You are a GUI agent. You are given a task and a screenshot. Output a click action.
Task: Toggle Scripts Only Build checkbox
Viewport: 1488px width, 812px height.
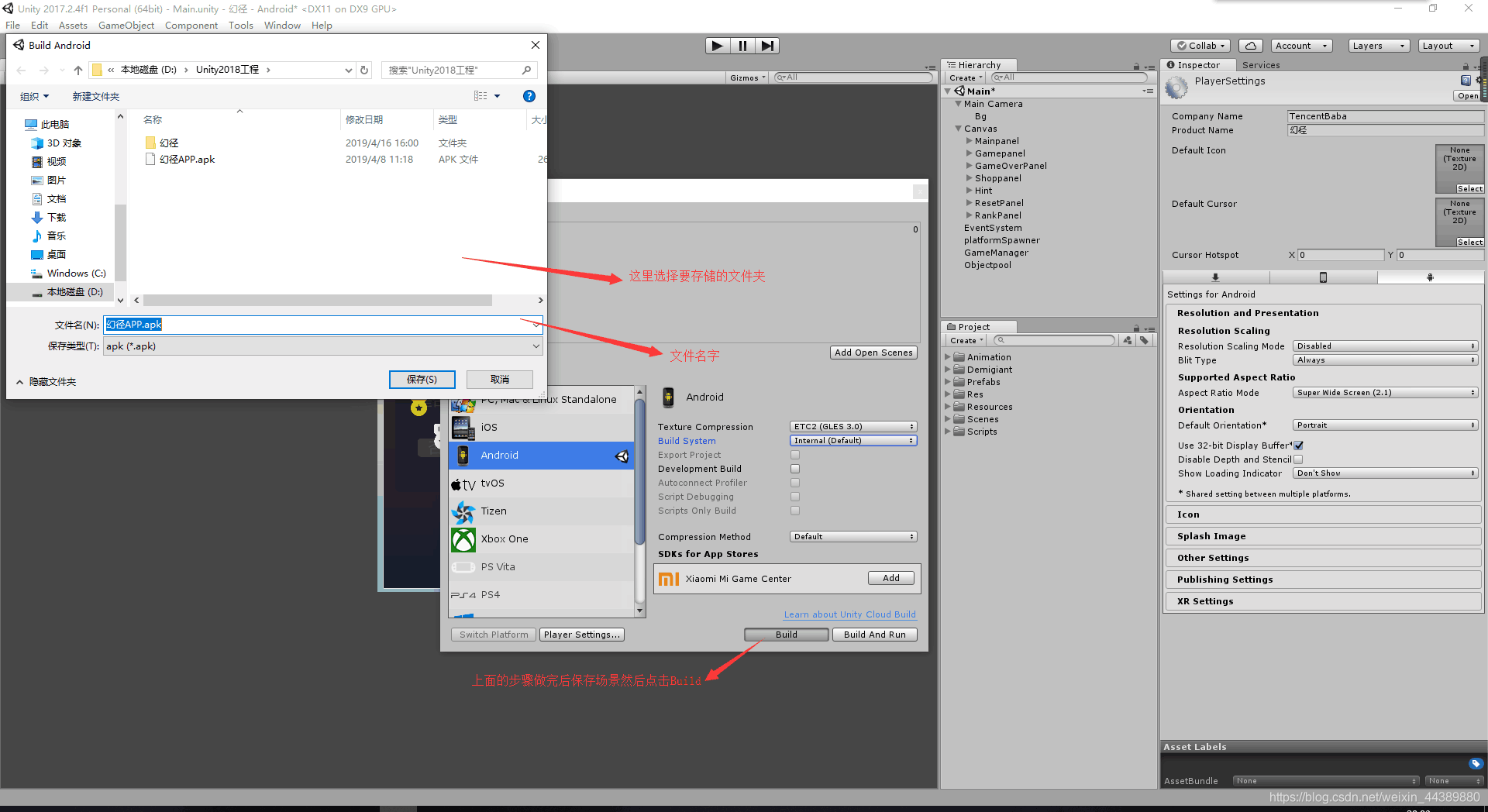tap(795, 511)
